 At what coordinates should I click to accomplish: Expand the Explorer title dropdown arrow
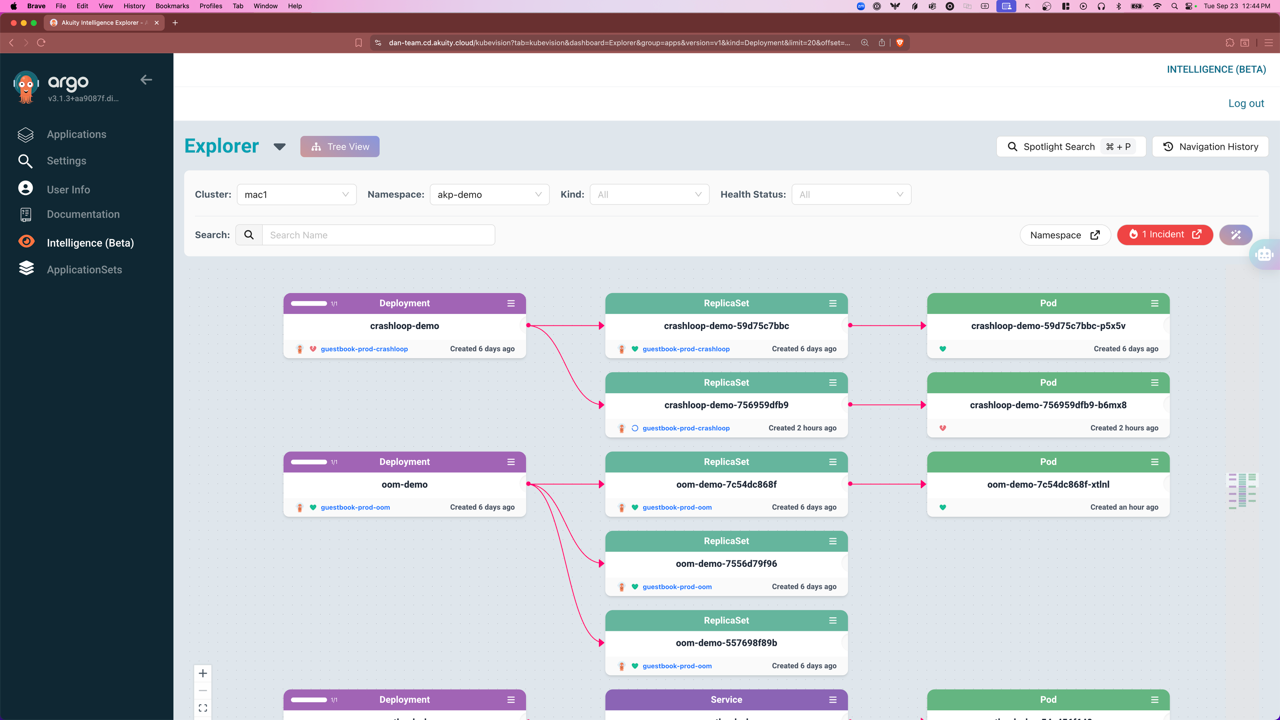[280, 147]
